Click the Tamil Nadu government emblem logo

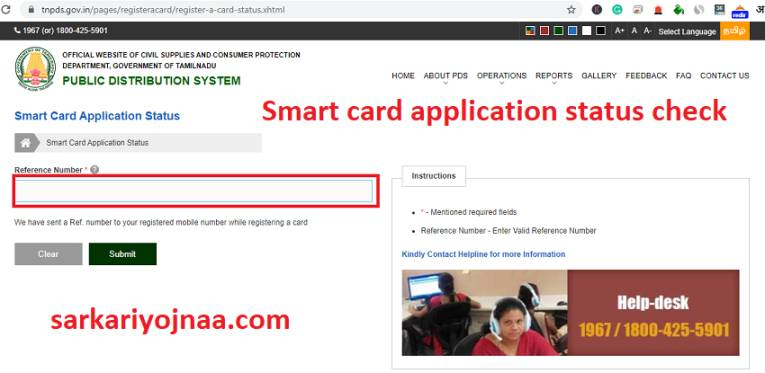coord(35,69)
